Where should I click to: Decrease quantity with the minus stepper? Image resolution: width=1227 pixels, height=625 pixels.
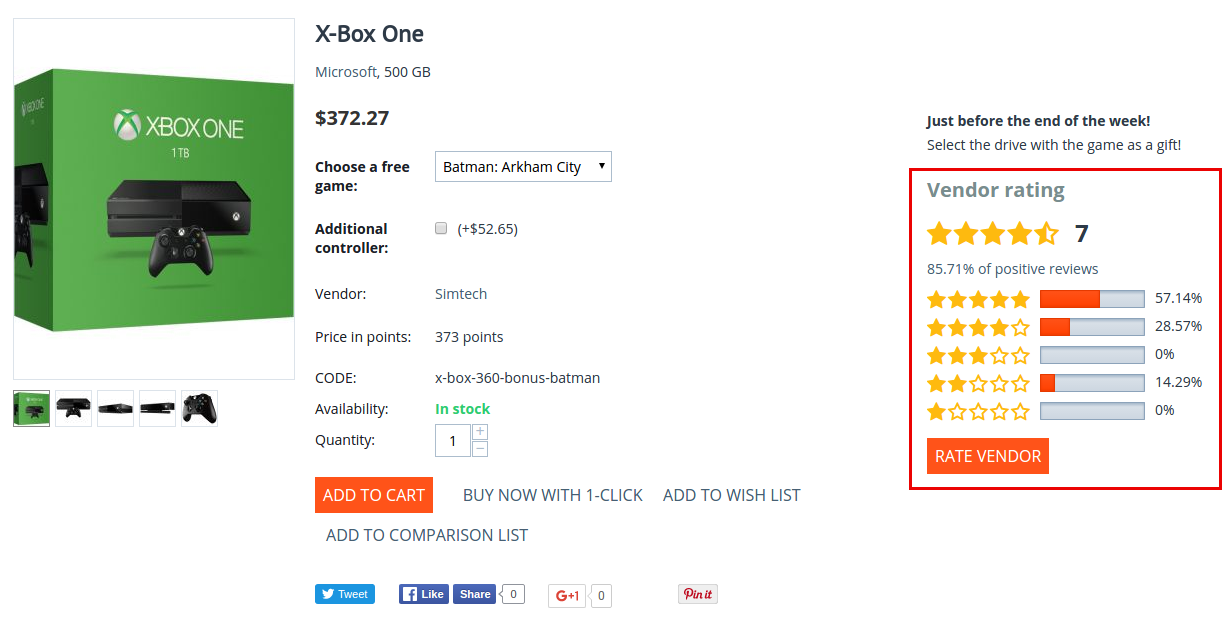(x=480, y=449)
